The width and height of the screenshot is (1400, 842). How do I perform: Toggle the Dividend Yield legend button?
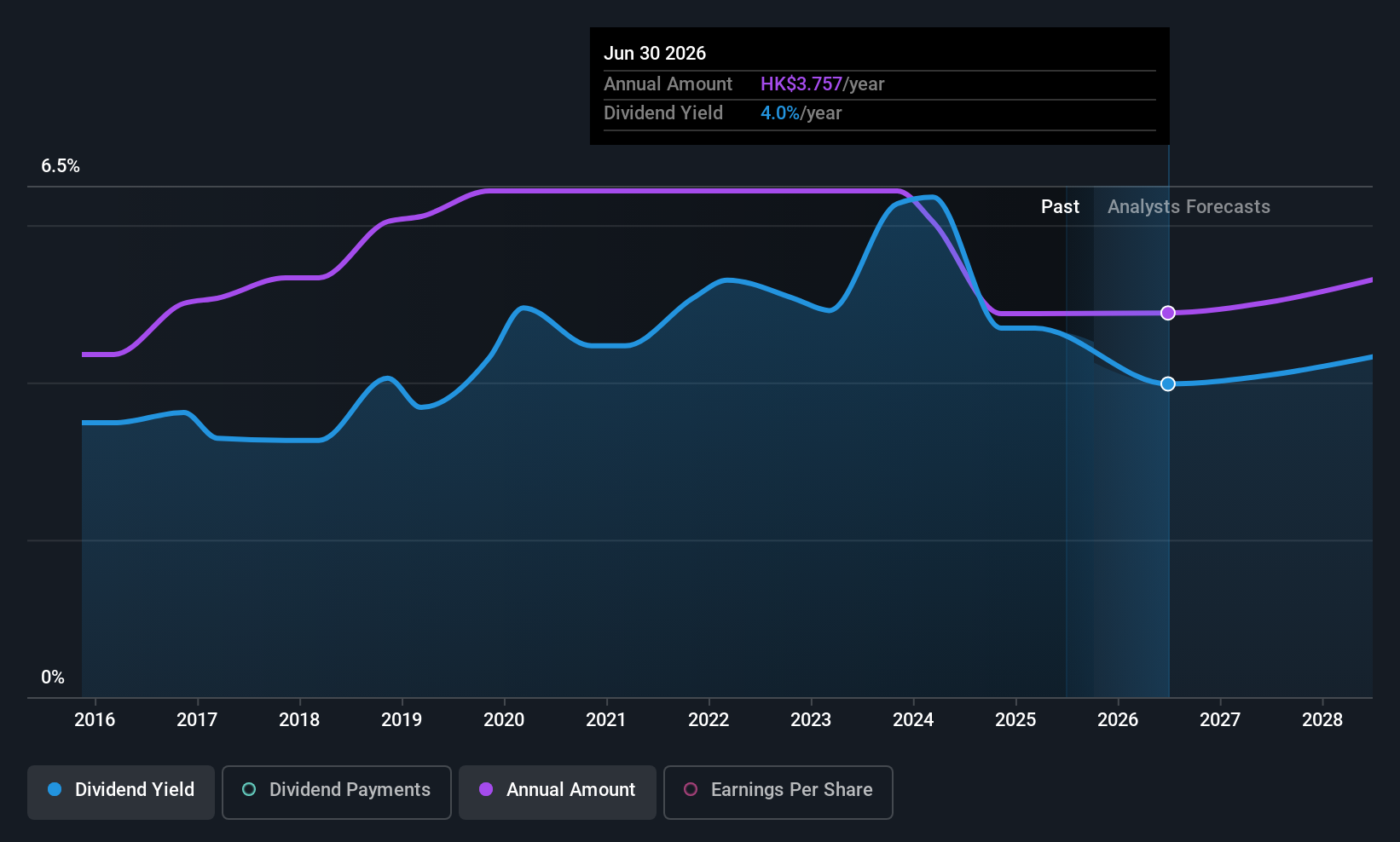(x=121, y=792)
